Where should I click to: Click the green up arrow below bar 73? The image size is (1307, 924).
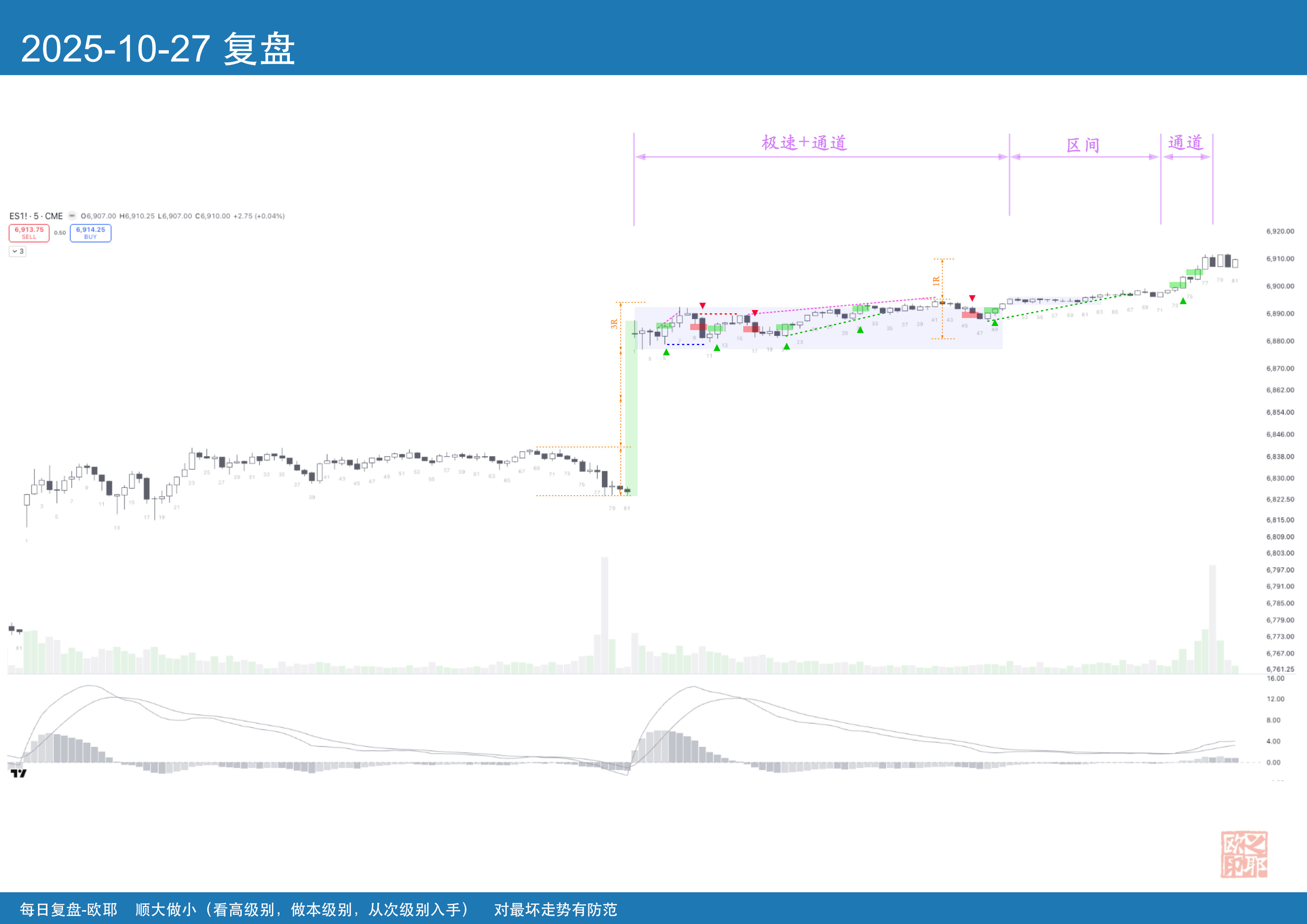[1183, 301]
